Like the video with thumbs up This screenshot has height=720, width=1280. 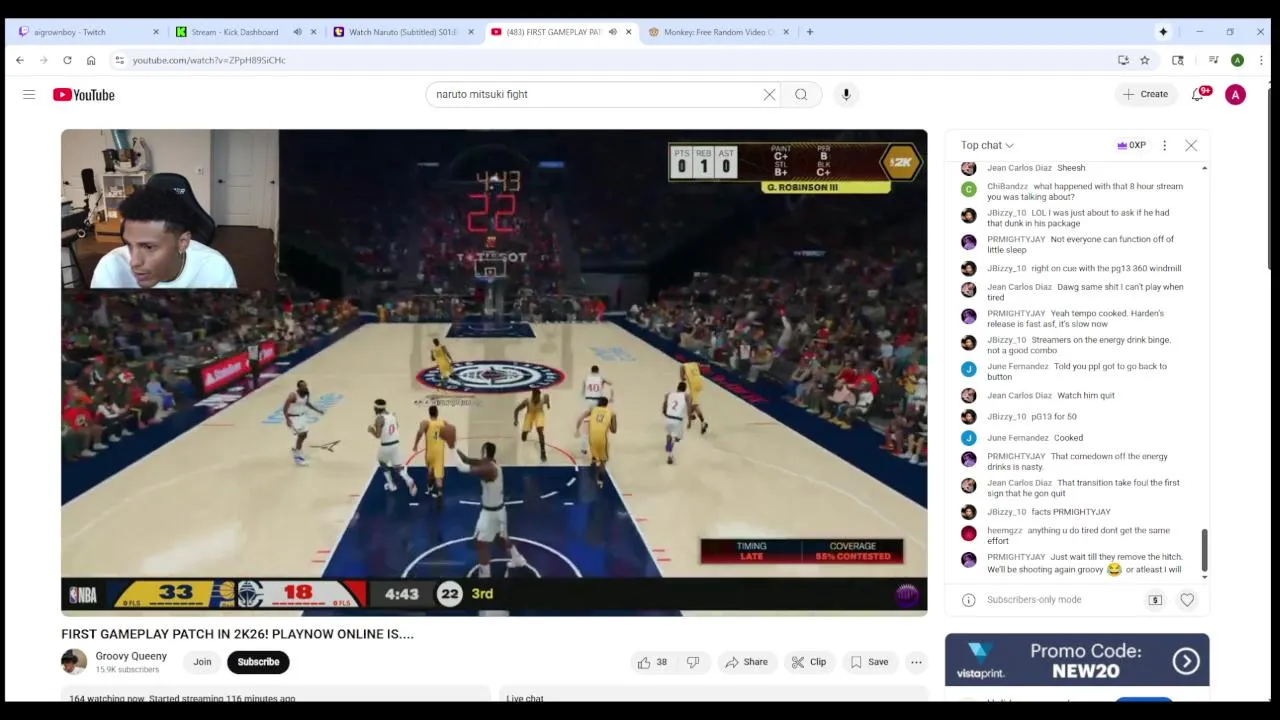pyautogui.click(x=652, y=662)
